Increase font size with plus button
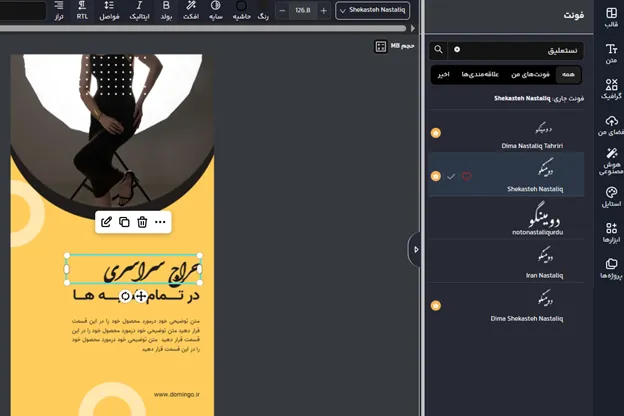 click(323, 10)
